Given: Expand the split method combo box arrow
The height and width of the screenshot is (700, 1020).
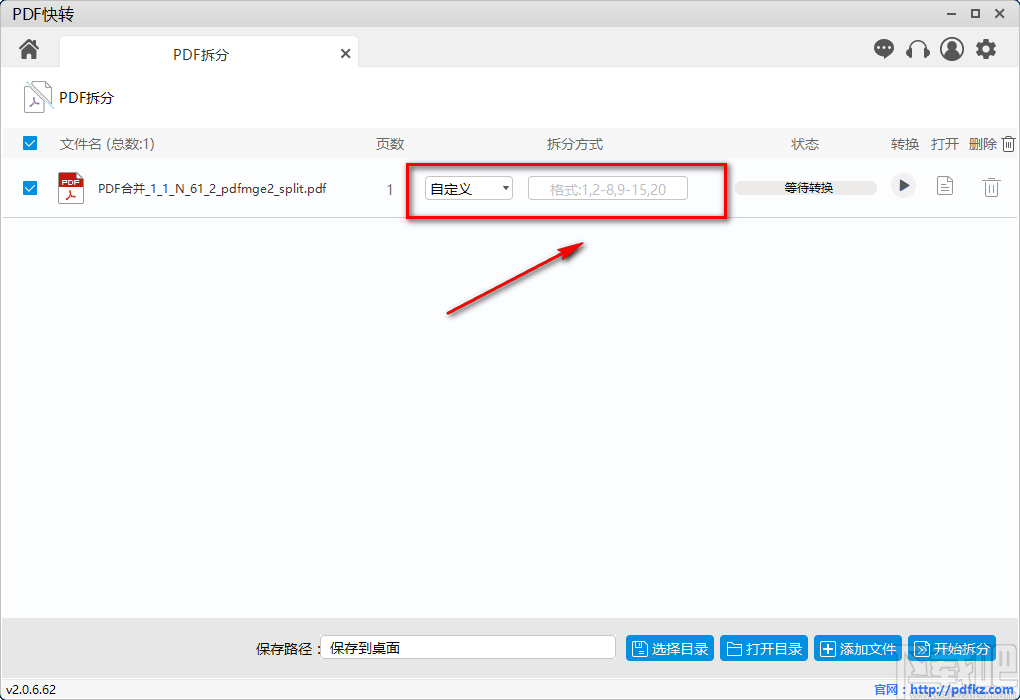Looking at the screenshot, I should (x=506, y=187).
